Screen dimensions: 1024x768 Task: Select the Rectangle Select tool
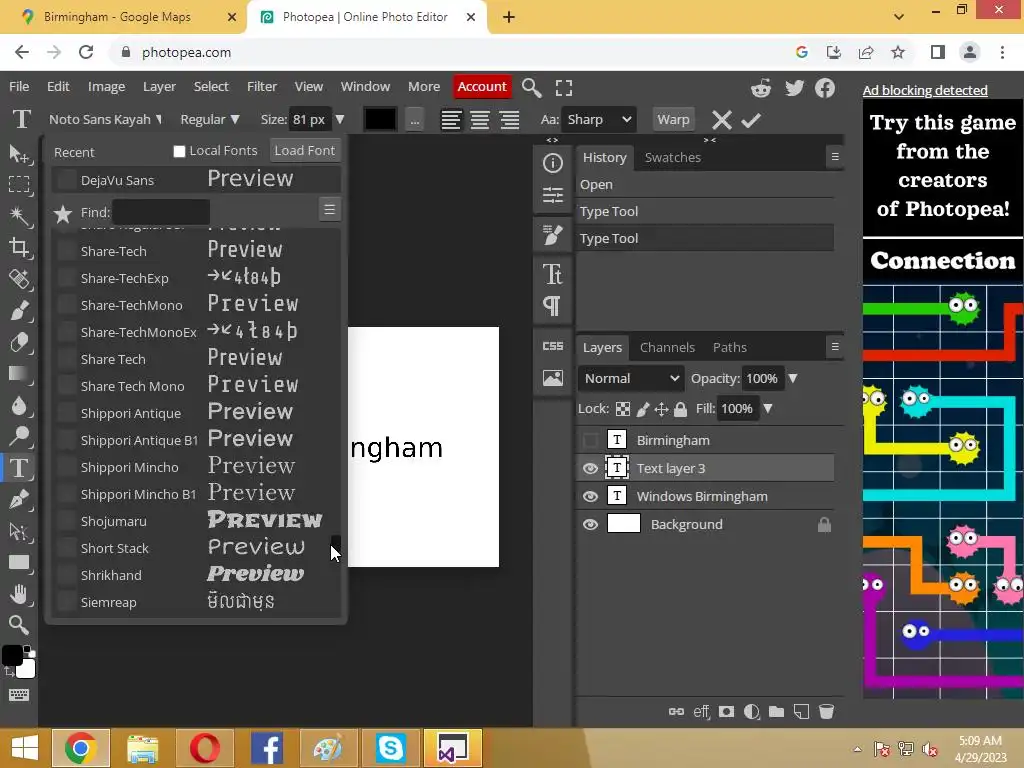pyautogui.click(x=19, y=185)
